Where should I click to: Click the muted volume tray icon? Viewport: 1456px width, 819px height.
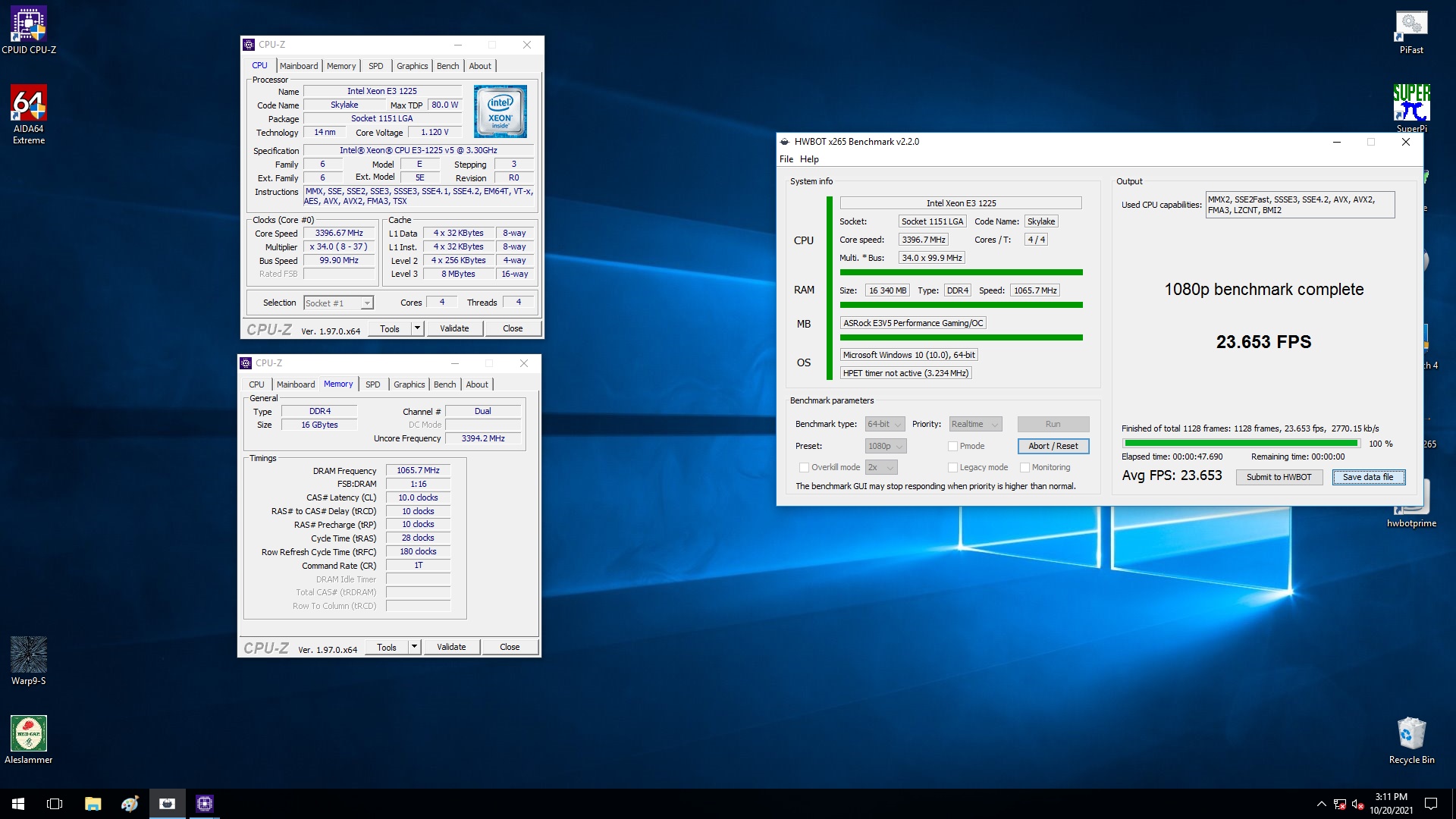tap(1357, 804)
